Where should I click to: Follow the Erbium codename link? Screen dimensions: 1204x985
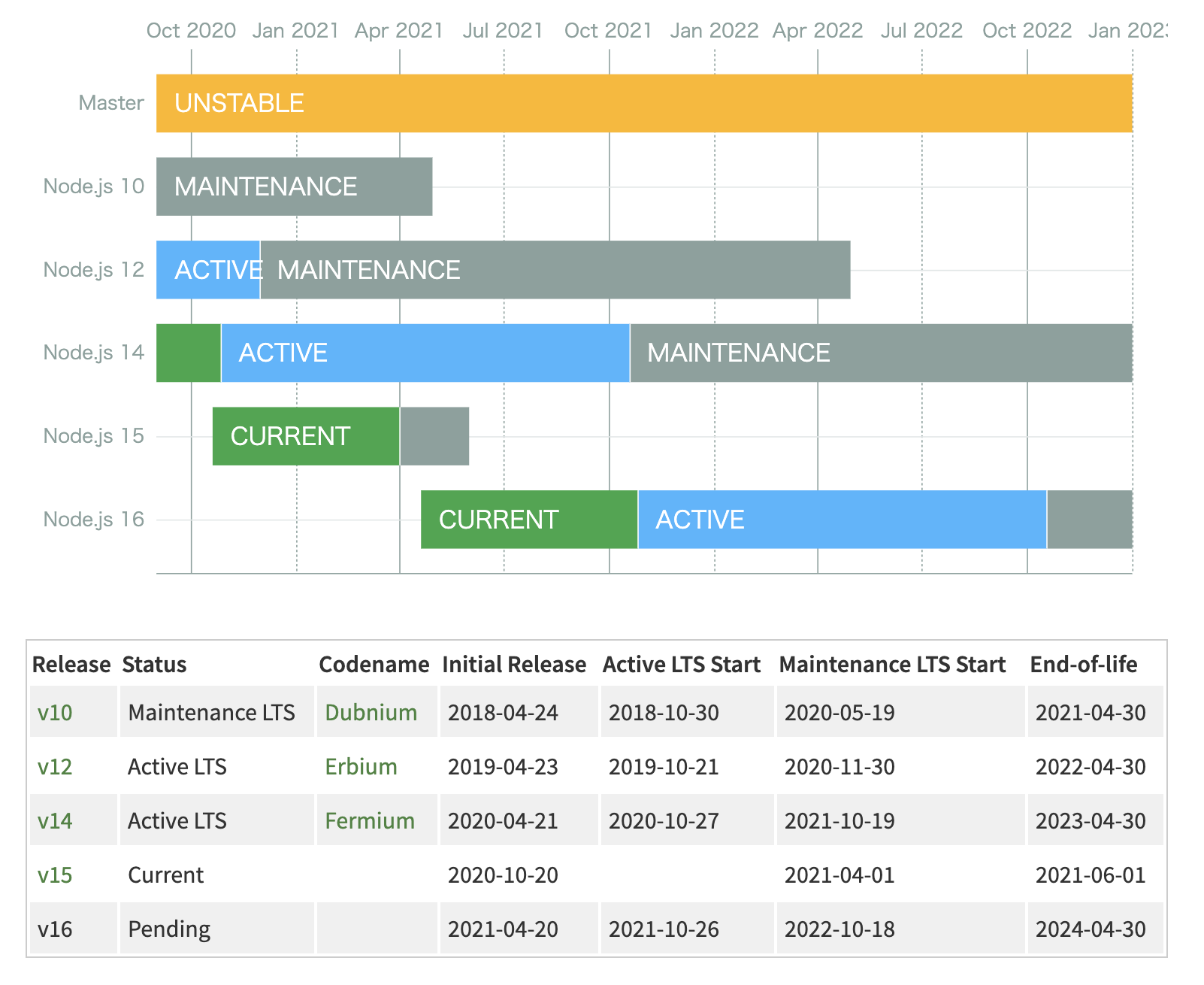point(361,766)
